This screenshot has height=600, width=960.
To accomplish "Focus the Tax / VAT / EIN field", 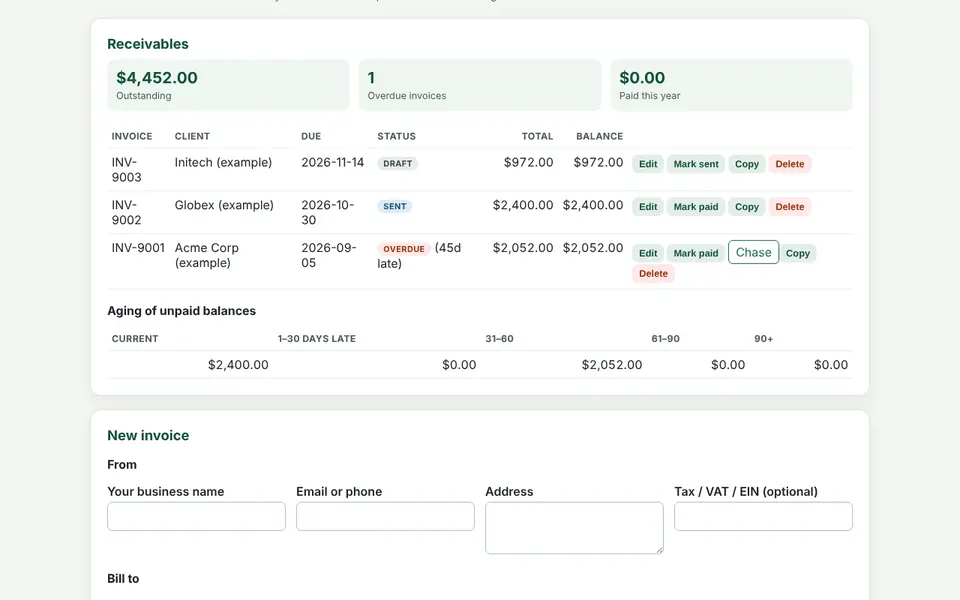I will pos(763,516).
